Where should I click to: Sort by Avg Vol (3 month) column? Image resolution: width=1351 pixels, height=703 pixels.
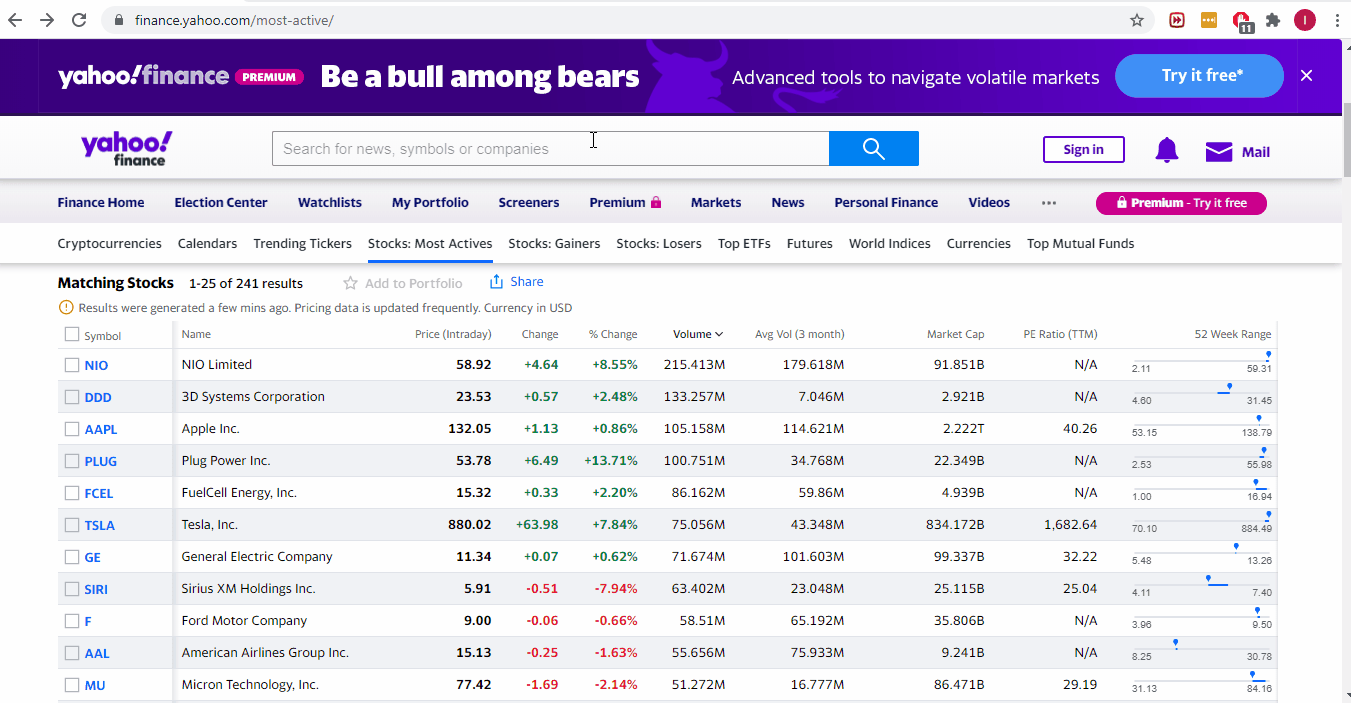[x=799, y=334]
